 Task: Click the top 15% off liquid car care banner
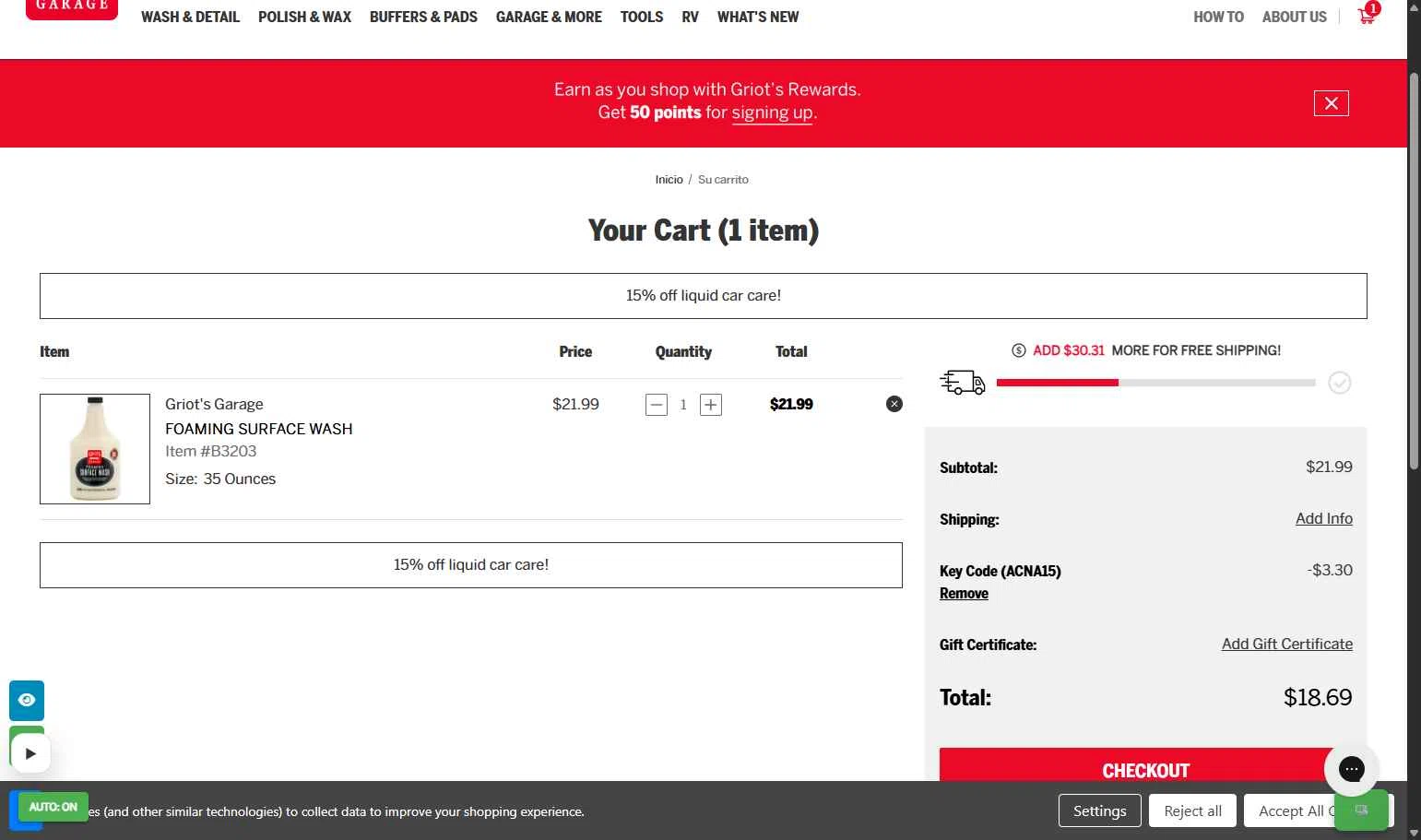(704, 296)
